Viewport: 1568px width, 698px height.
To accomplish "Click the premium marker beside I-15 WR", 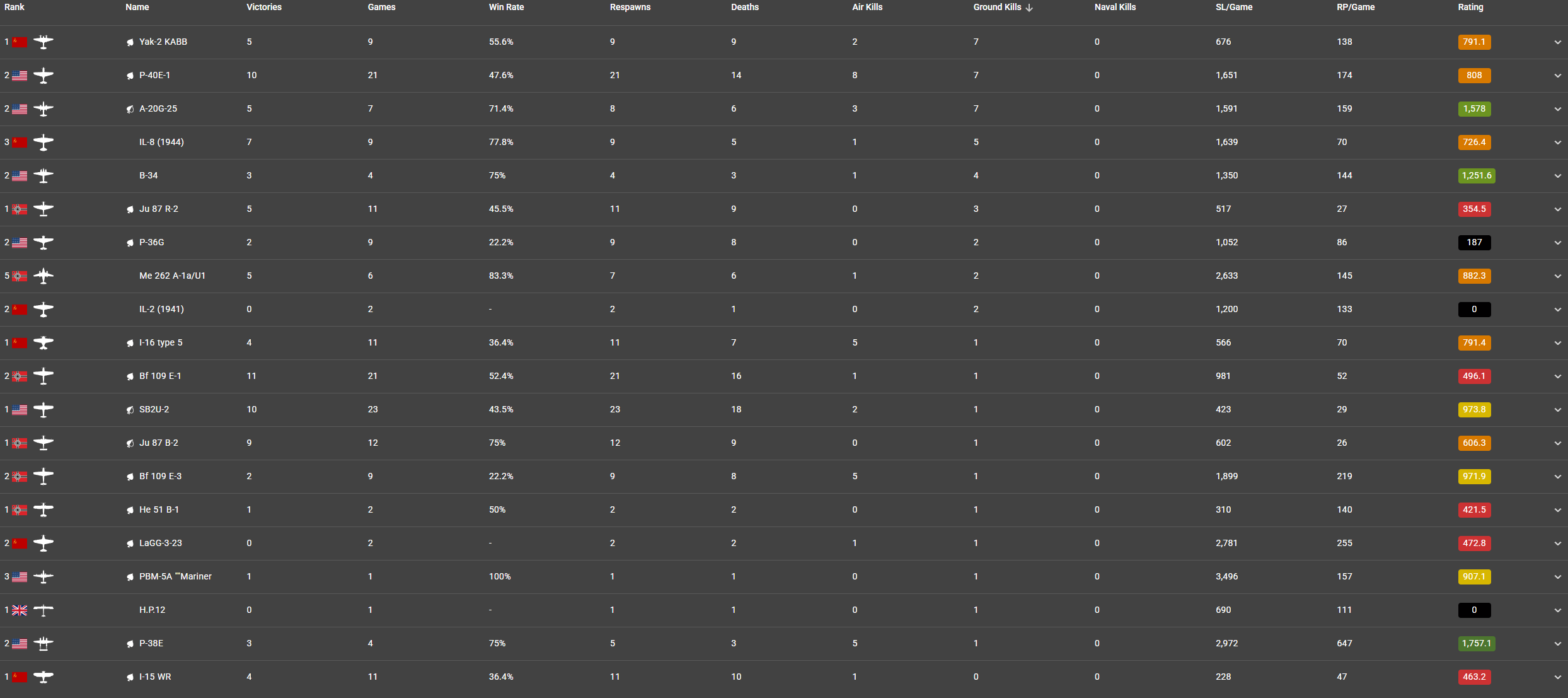I will click(130, 677).
